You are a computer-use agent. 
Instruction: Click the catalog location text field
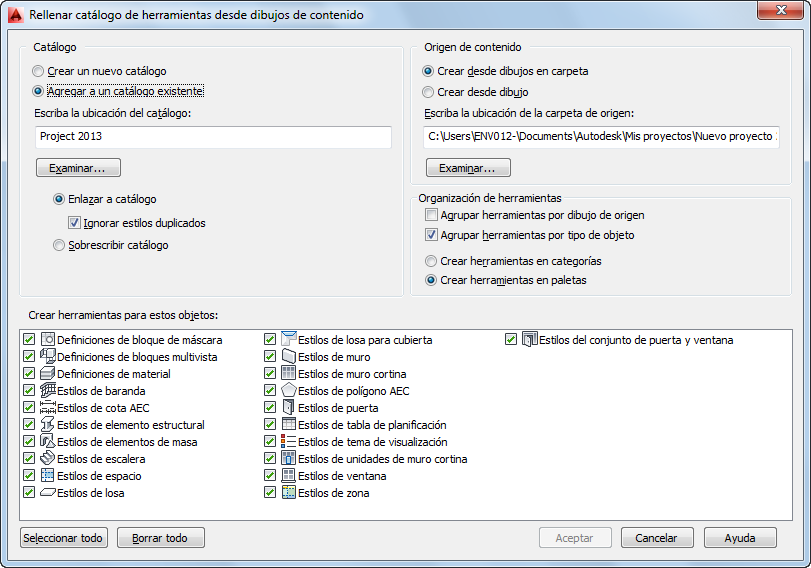point(212,136)
